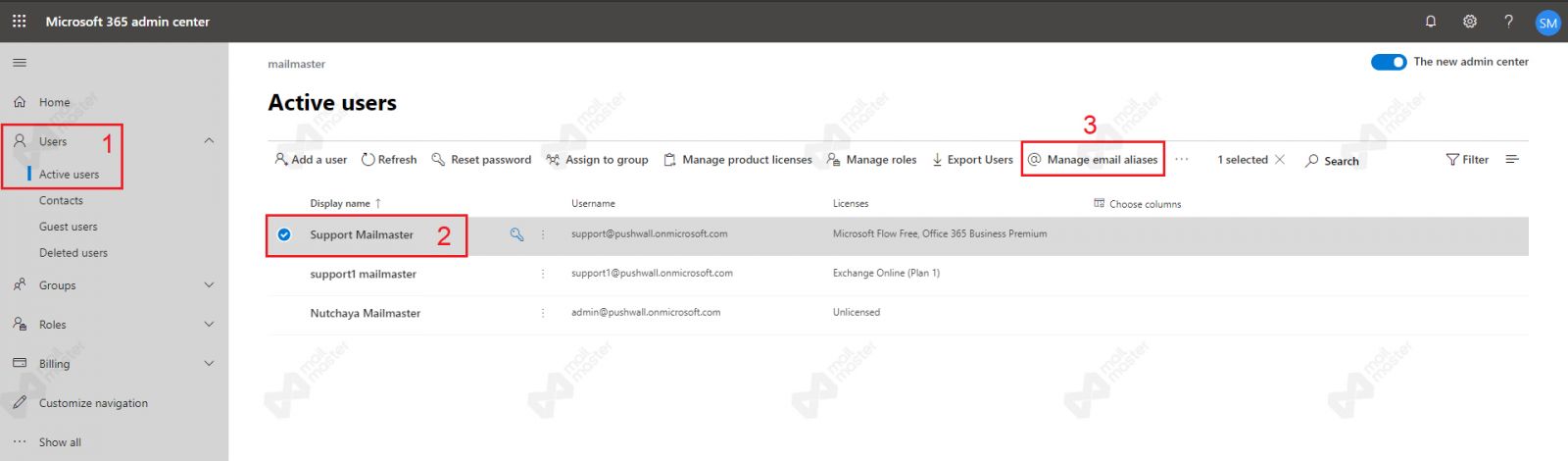Collapse the Users section chevron

tap(209, 141)
